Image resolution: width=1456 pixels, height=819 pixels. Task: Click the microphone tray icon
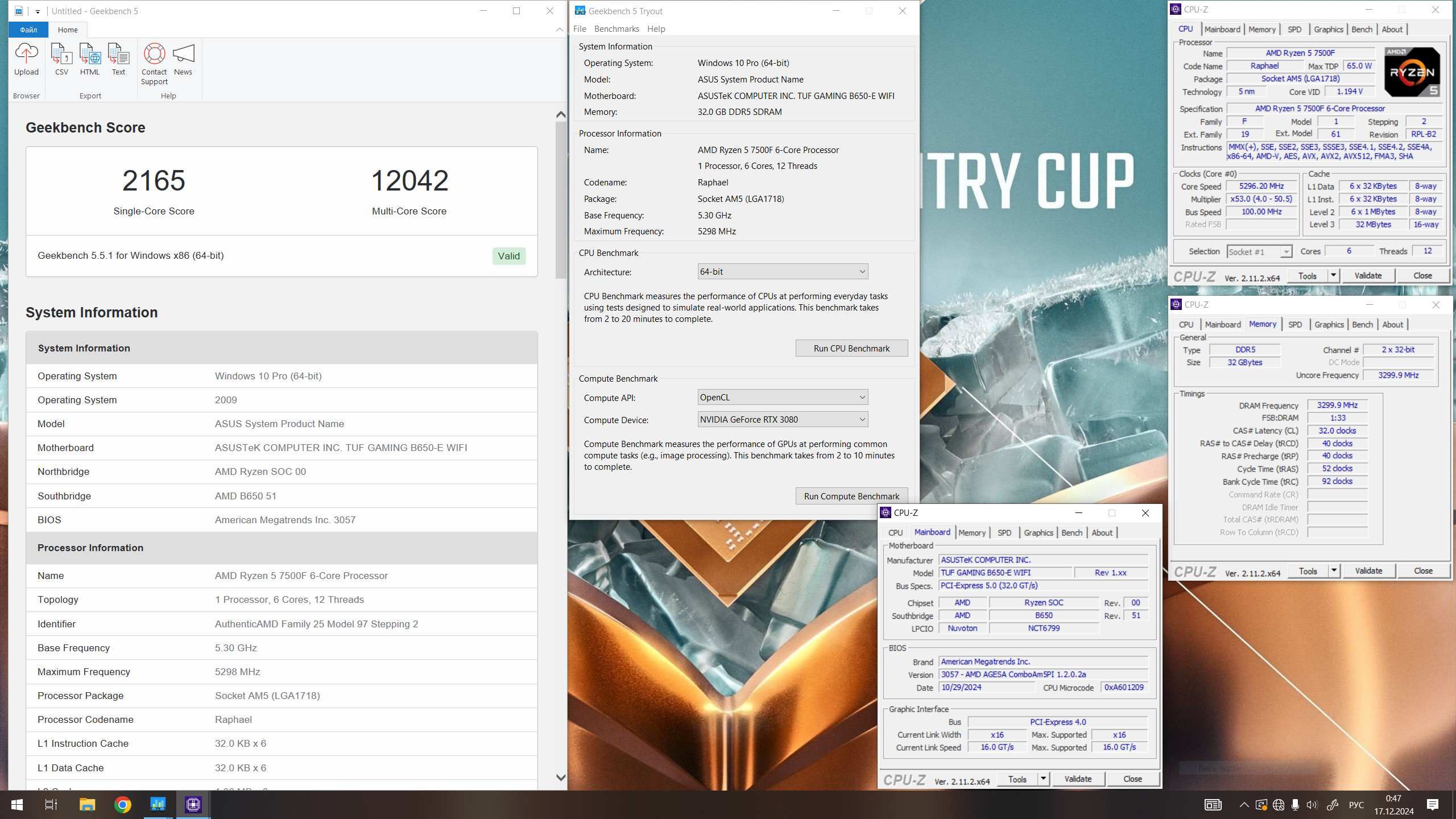click(1295, 804)
